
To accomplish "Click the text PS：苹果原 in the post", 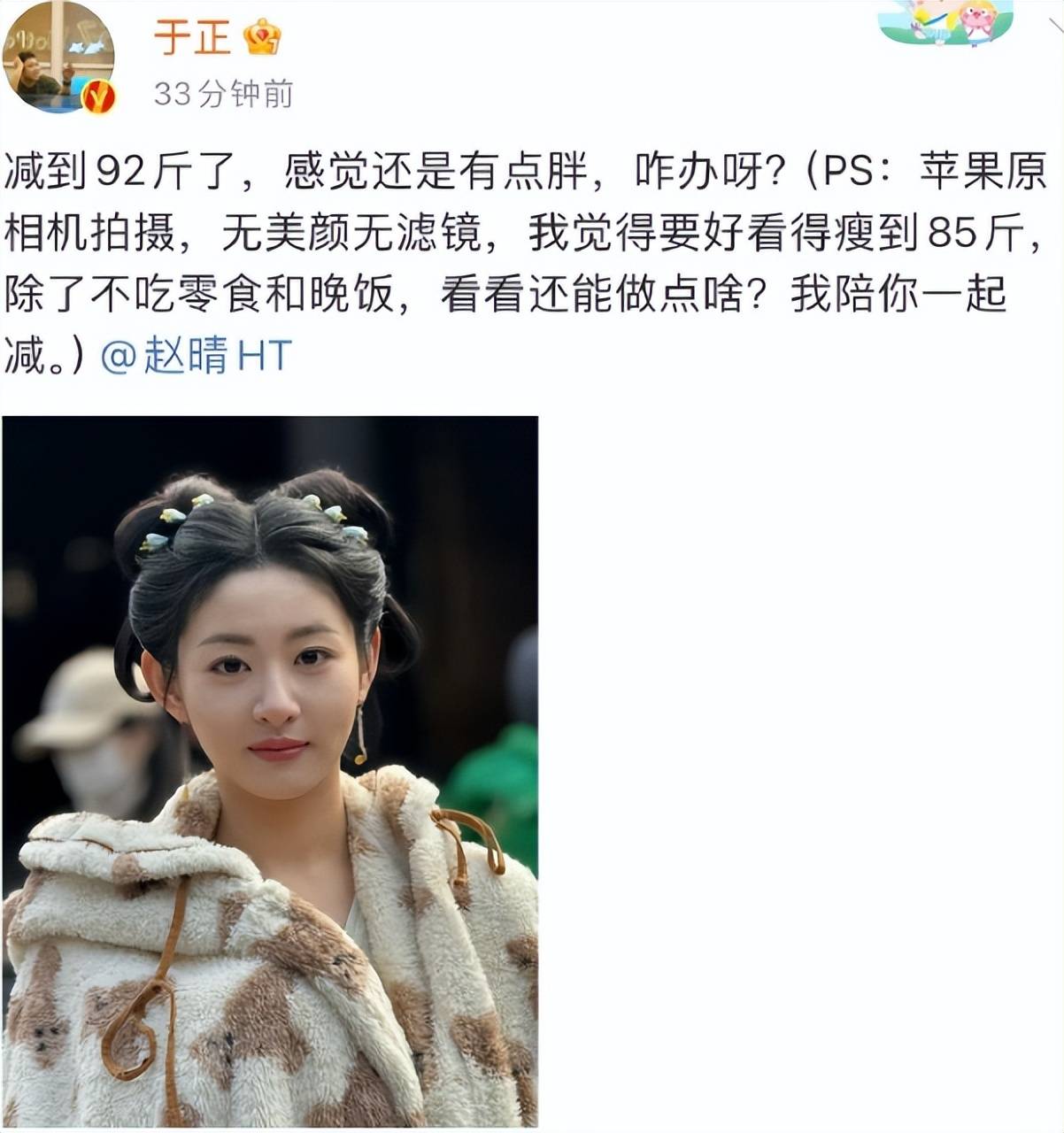I will coord(936,173).
